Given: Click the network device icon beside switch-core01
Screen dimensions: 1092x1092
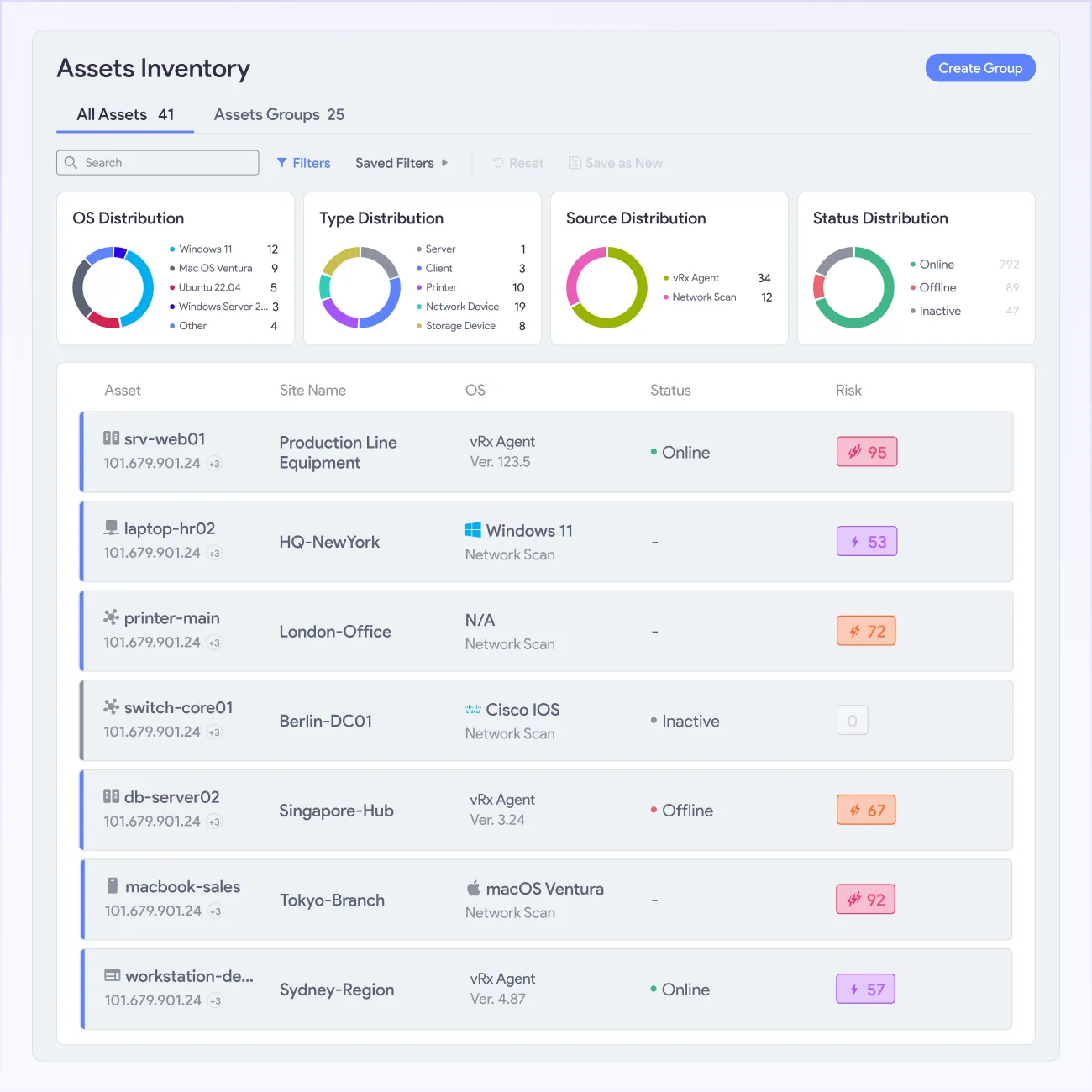Looking at the screenshot, I should (111, 706).
